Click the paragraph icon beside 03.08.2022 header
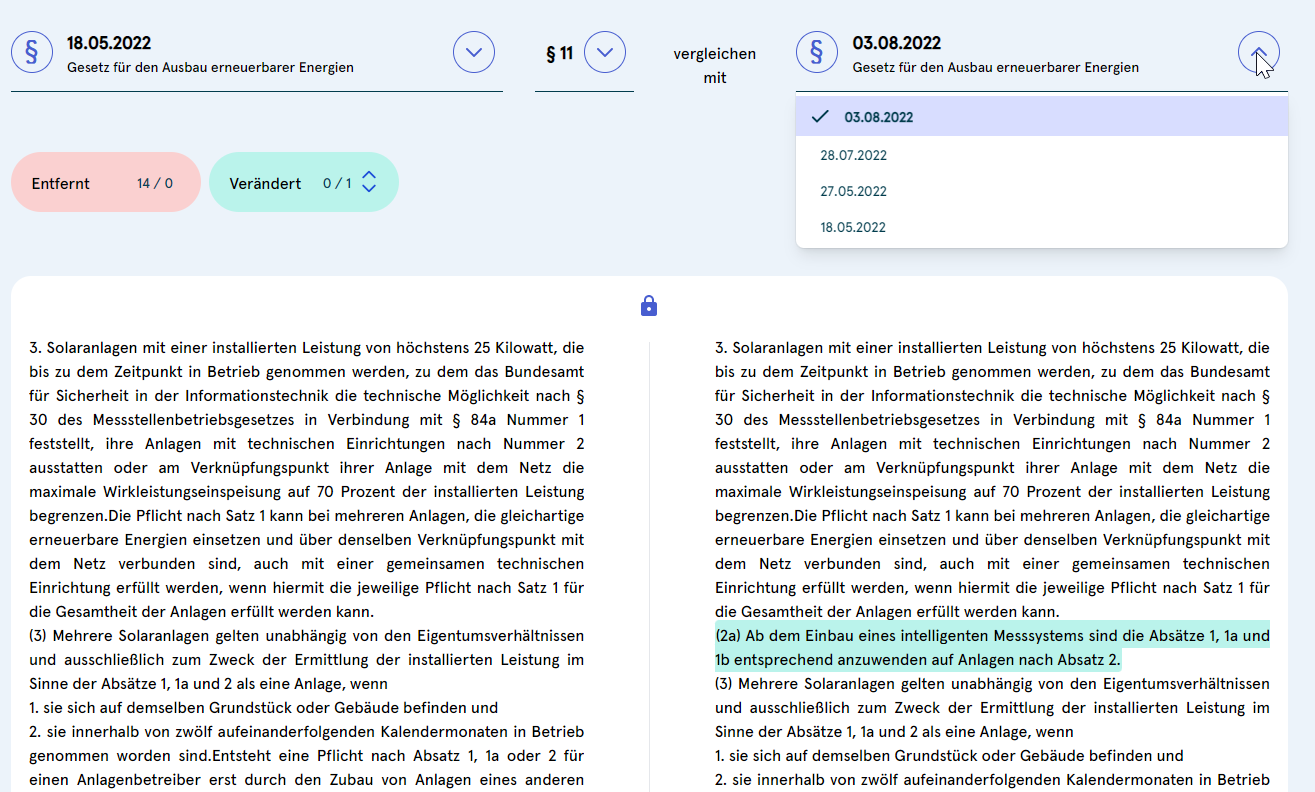 click(817, 52)
